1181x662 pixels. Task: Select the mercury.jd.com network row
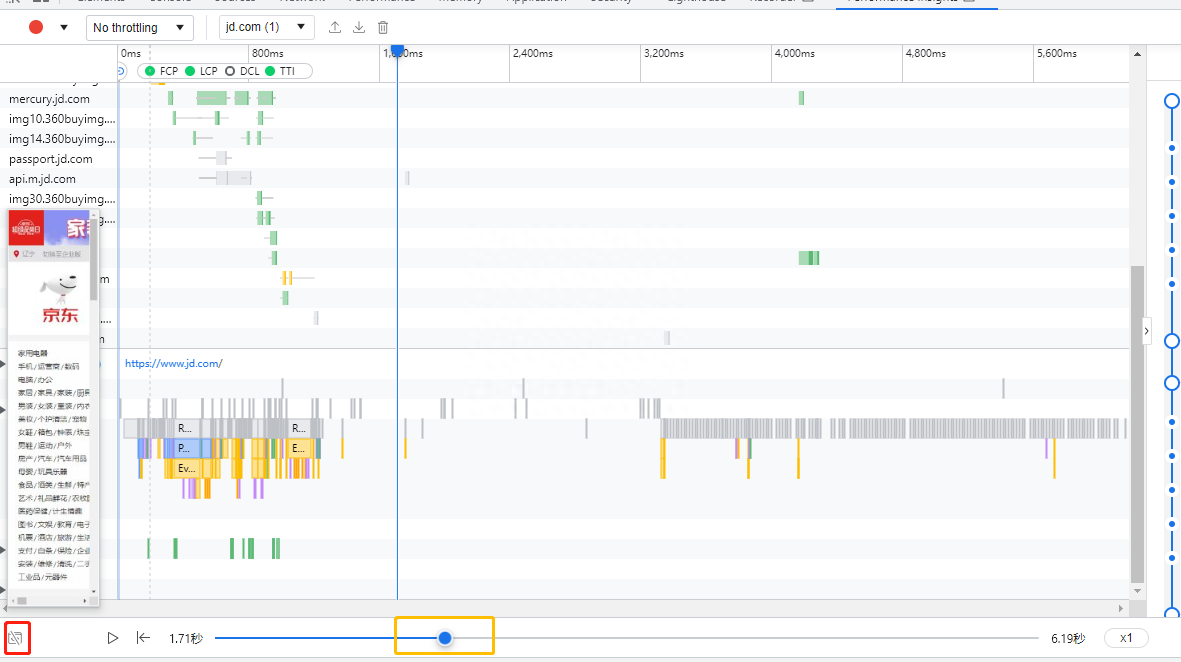click(x=50, y=99)
